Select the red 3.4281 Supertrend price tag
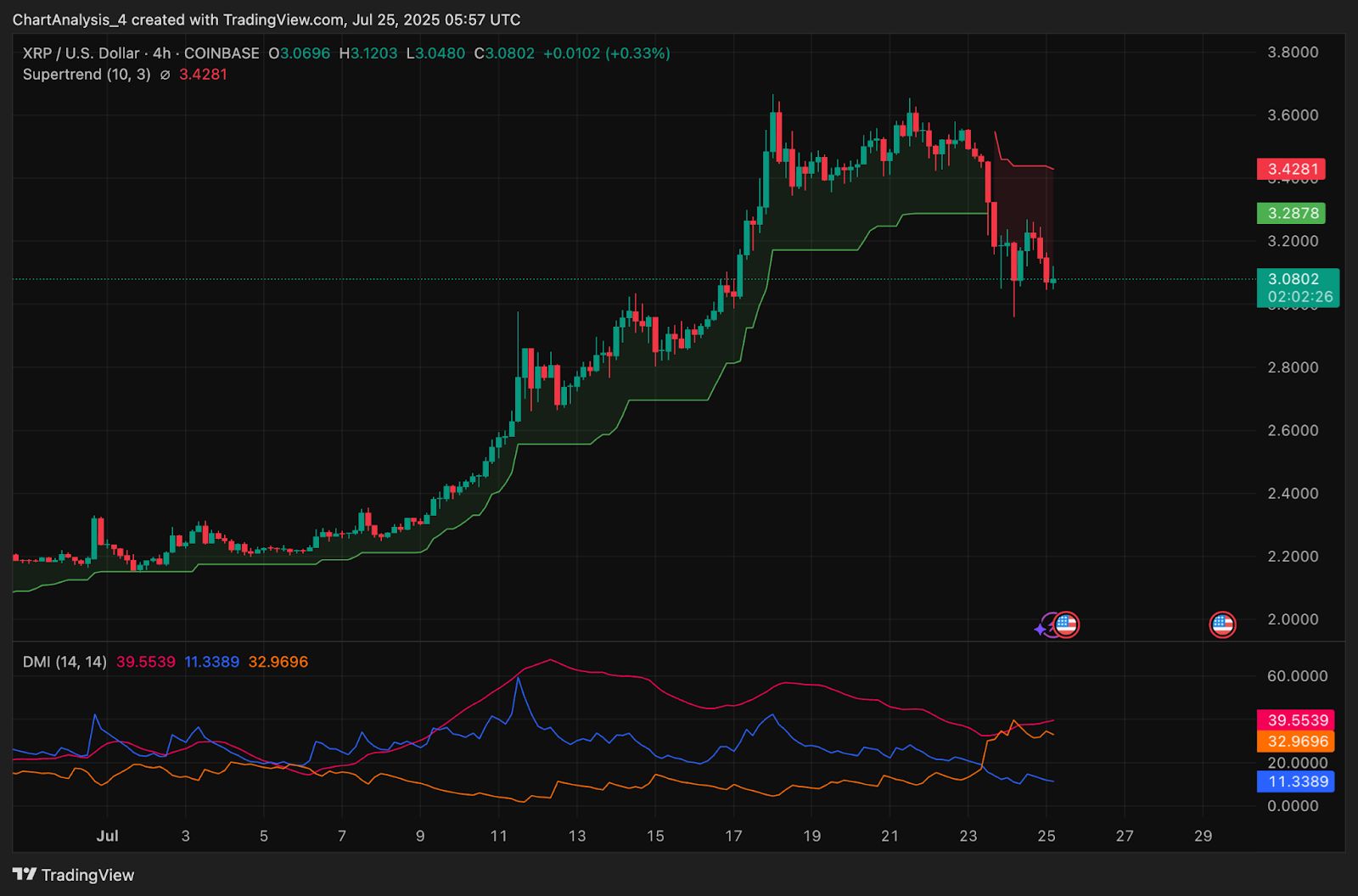This screenshot has height=896, width=1358. click(1291, 169)
